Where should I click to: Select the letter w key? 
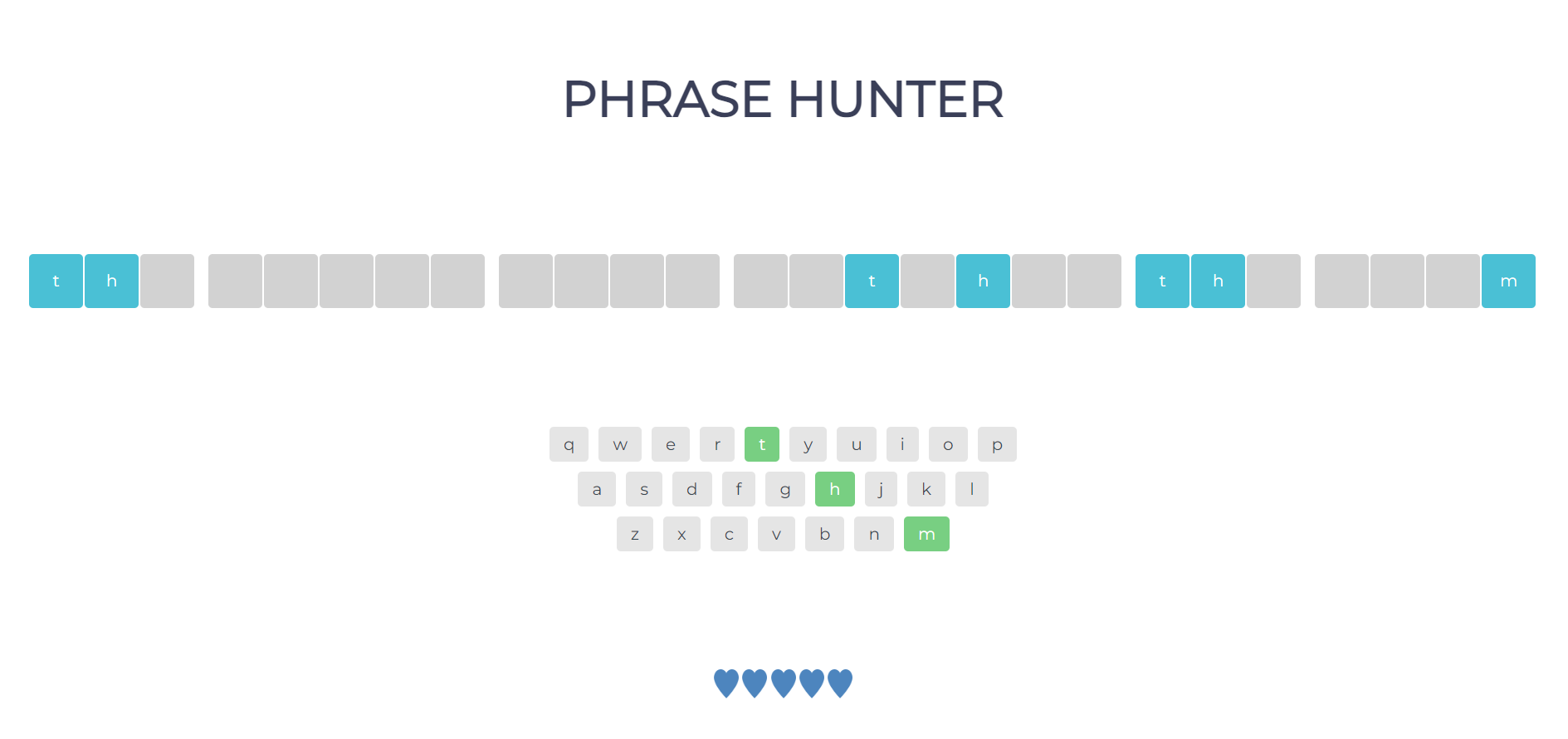click(620, 444)
